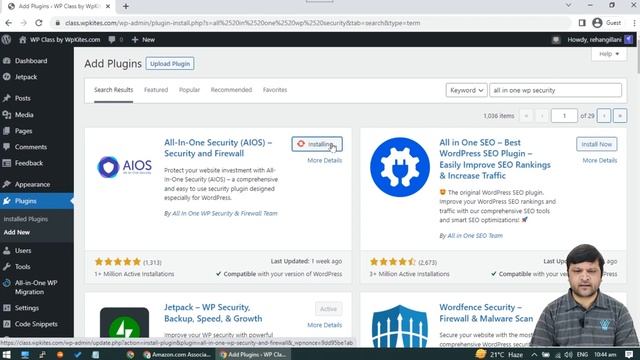Click the Jetpack plugin logo thumbnail
The image size is (640, 360).
pyautogui.click(x=124, y=327)
